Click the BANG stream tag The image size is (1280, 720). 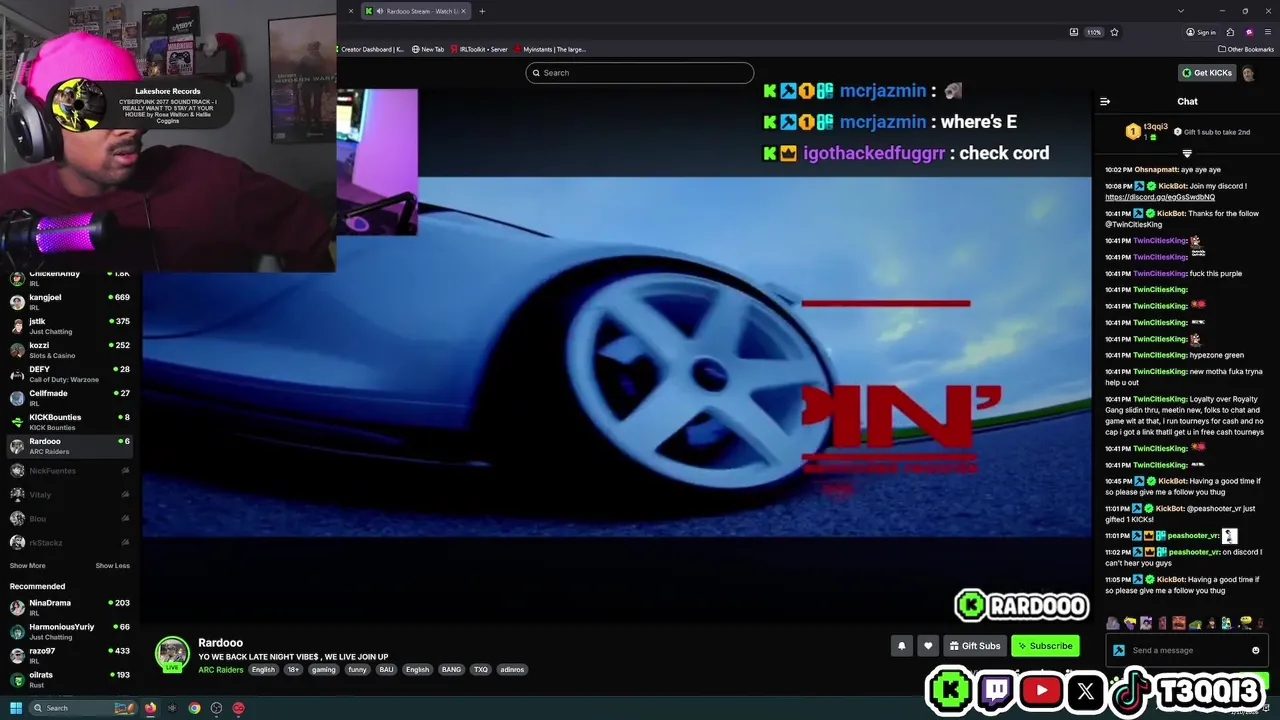pyautogui.click(x=451, y=670)
